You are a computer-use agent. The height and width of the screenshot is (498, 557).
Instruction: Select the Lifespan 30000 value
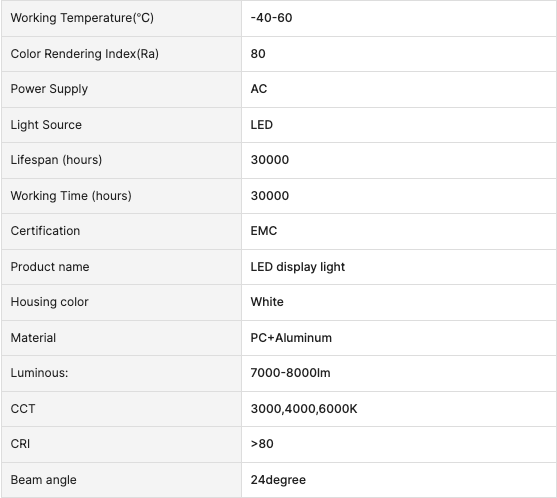coord(270,160)
